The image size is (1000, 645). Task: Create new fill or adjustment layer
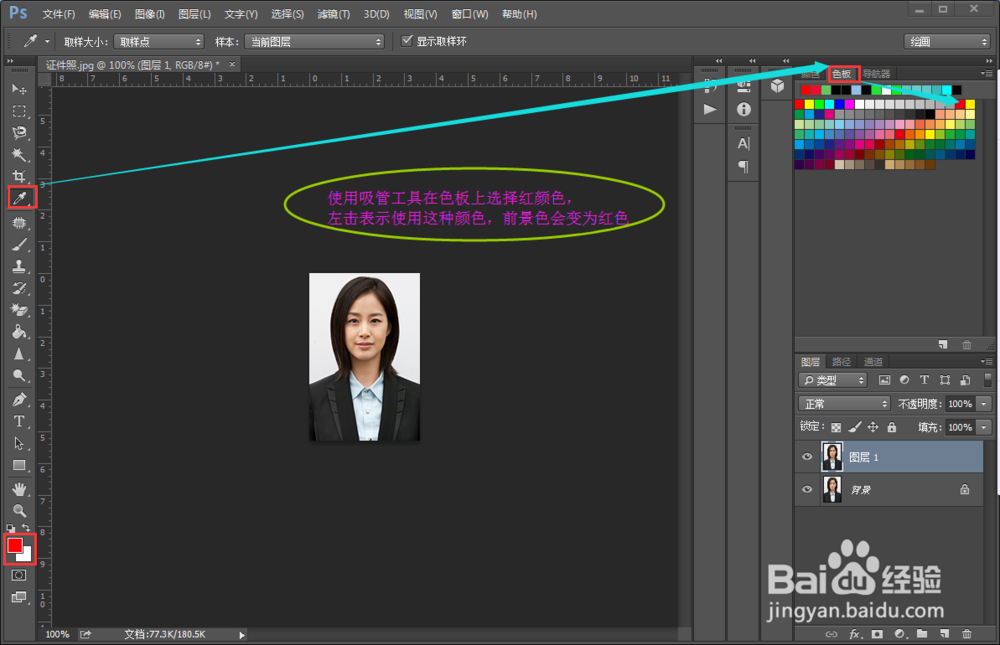pos(900,634)
